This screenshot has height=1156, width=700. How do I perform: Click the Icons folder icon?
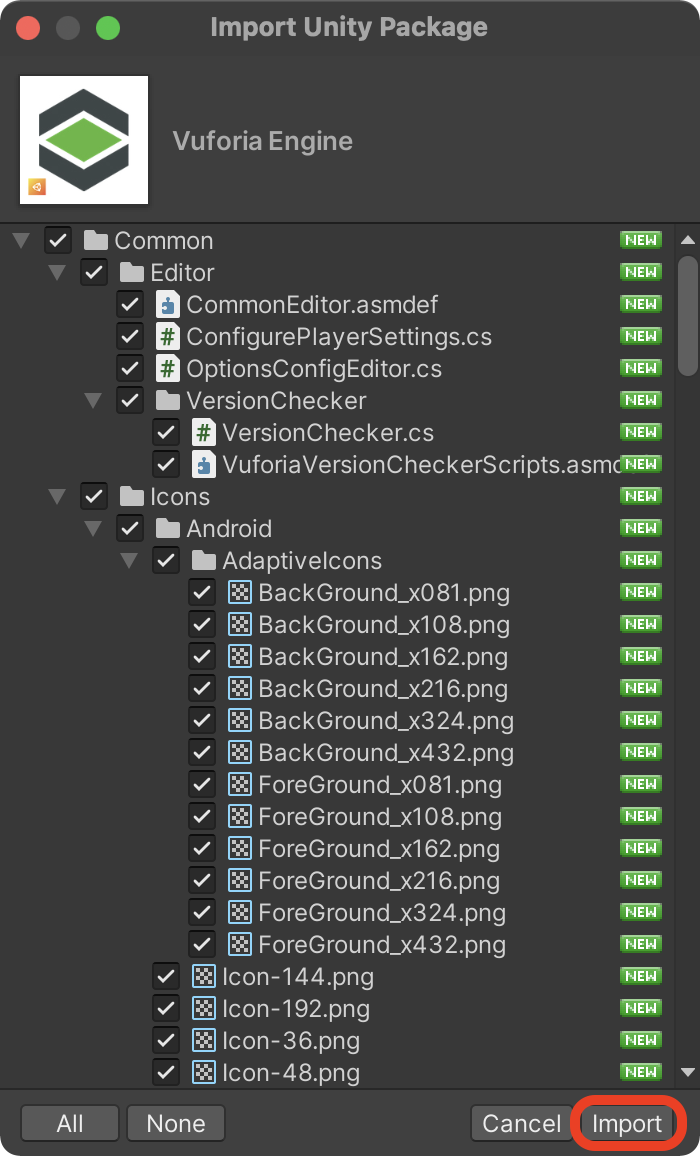[x=131, y=496]
